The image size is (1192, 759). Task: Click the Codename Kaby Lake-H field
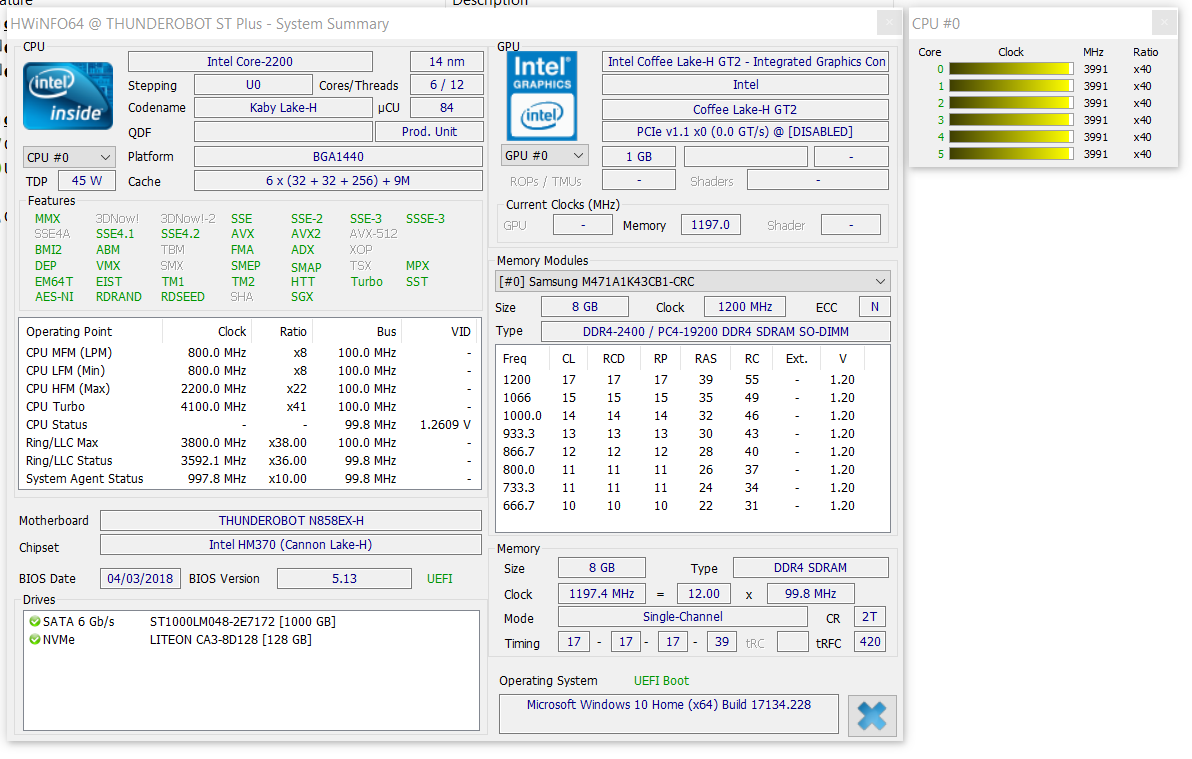click(x=284, y=108)
